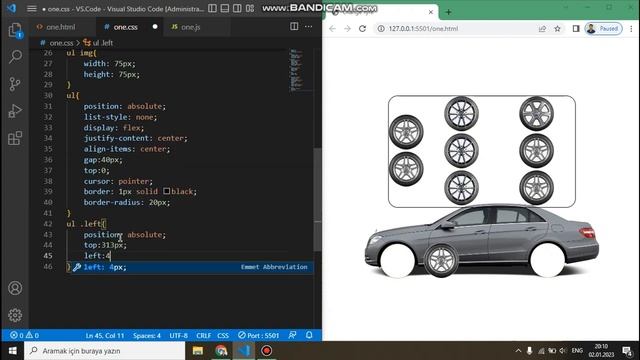Select one.css in the breadcrumb

pyautogui.click(x=61, y=42)
